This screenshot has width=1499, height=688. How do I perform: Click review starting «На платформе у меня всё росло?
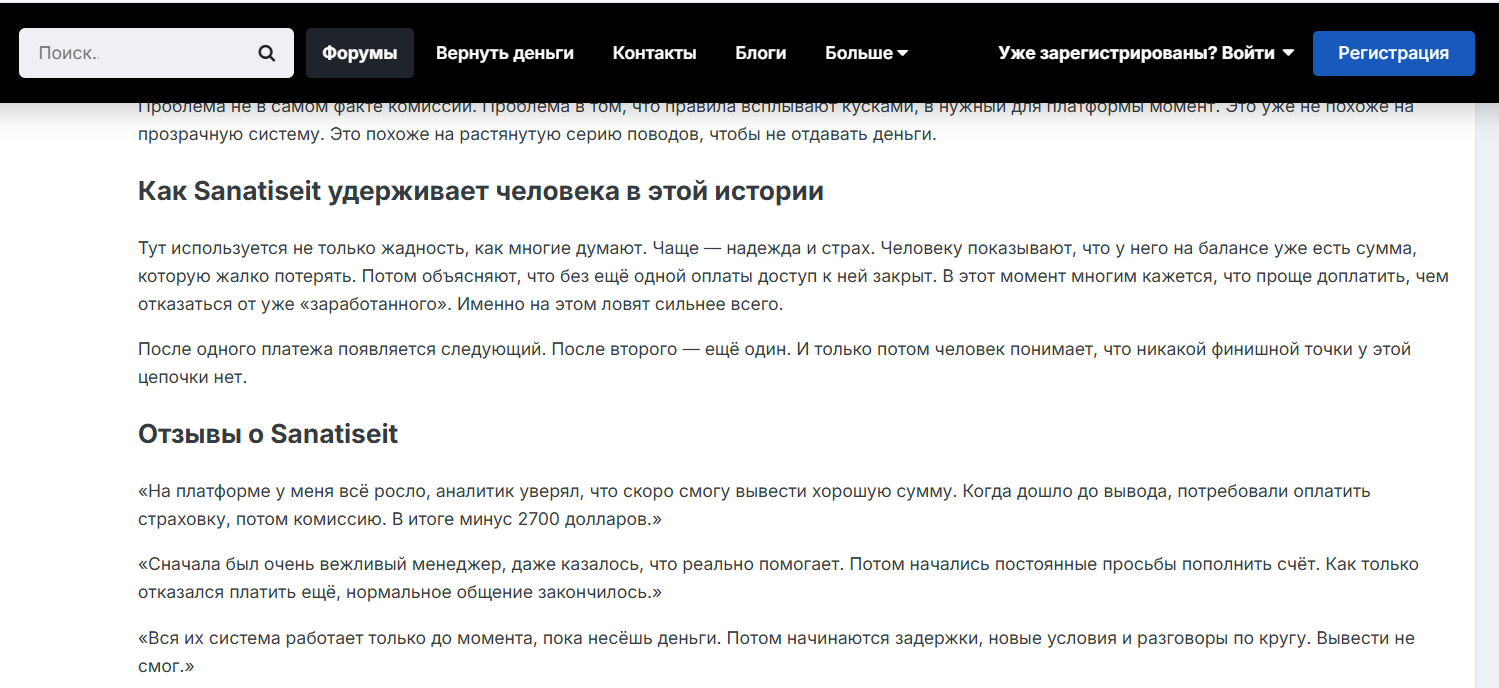(755, 505)
